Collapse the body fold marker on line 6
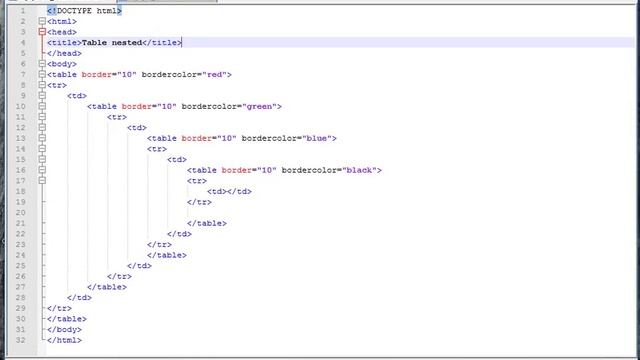This screenshot has height=360, width=640. 42,64
